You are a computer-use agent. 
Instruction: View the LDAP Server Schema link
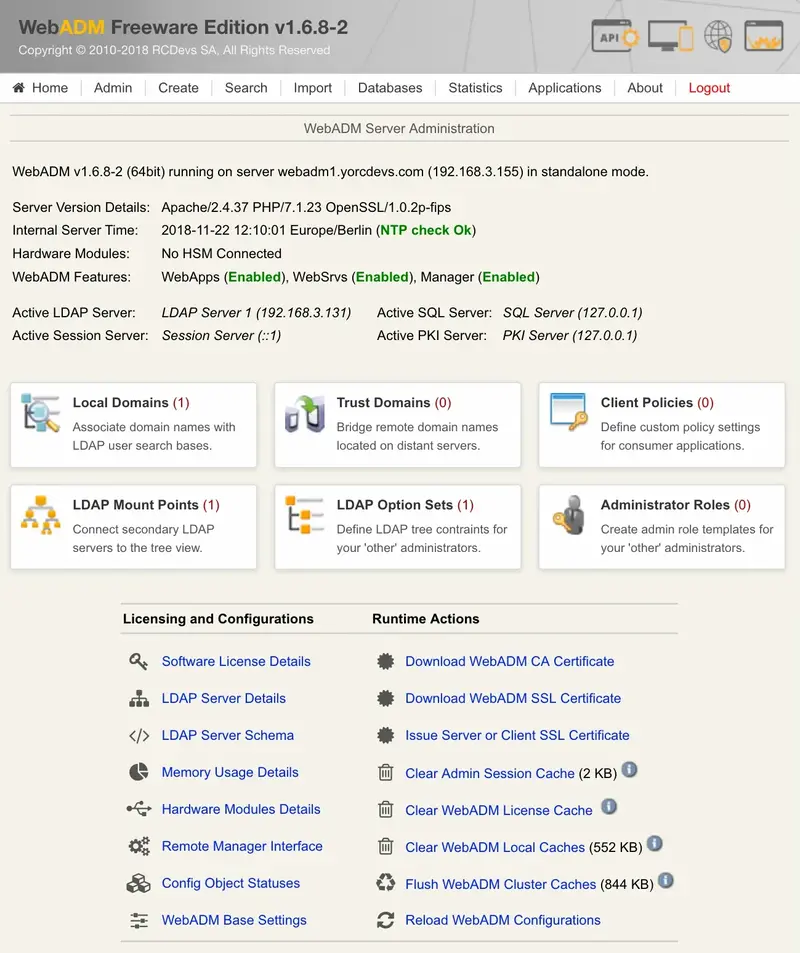(227, 735)
